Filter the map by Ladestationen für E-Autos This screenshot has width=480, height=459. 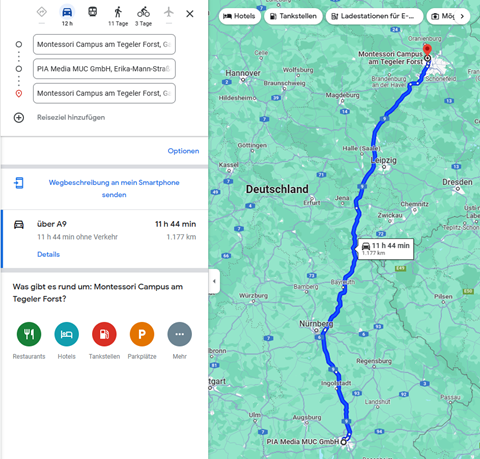[374, 16]
